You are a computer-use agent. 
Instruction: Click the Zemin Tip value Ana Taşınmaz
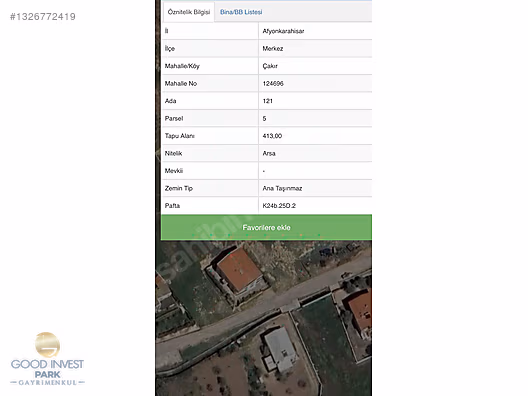282,188
